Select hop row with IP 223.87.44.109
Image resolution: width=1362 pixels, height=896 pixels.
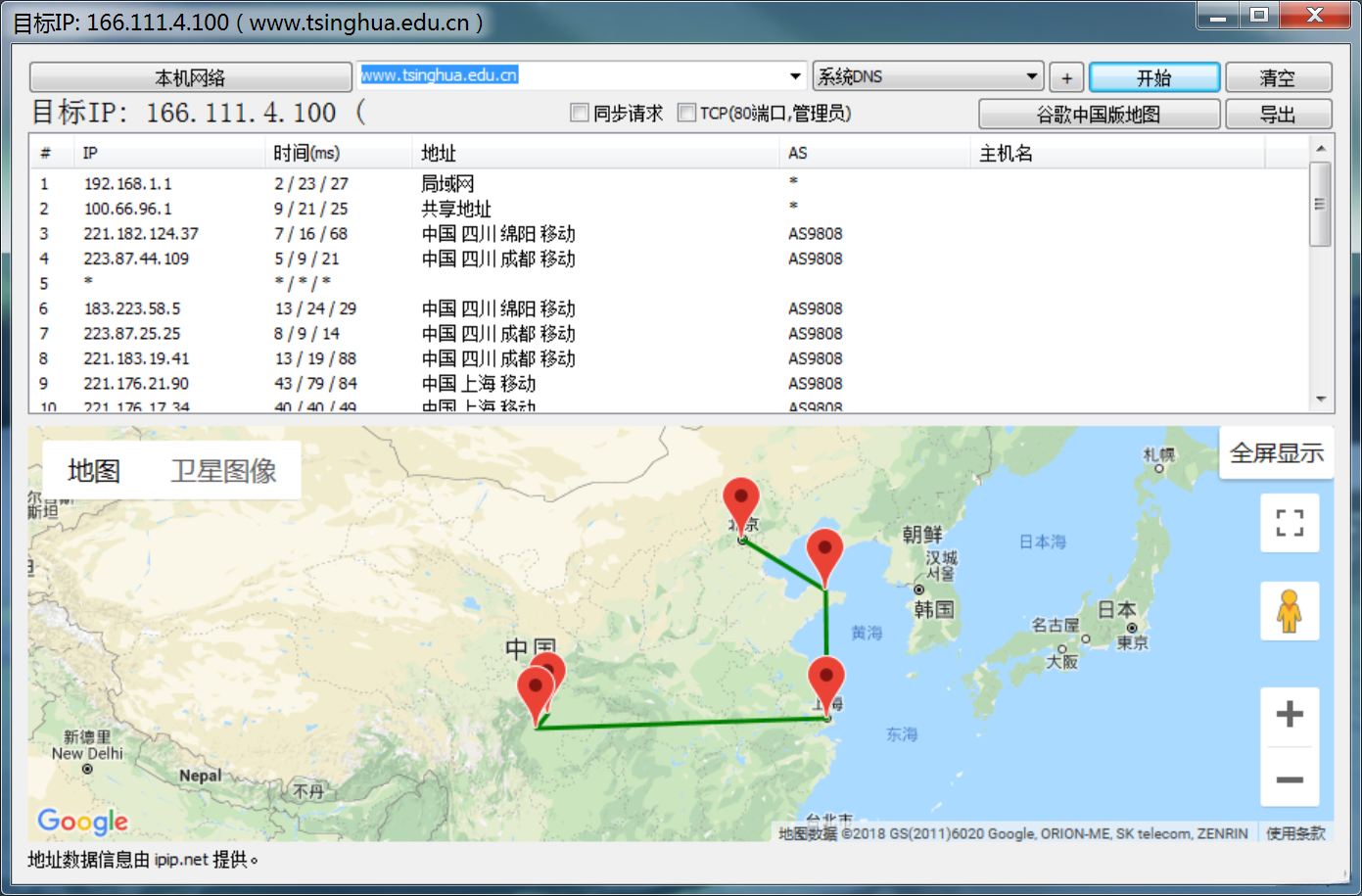670,259
